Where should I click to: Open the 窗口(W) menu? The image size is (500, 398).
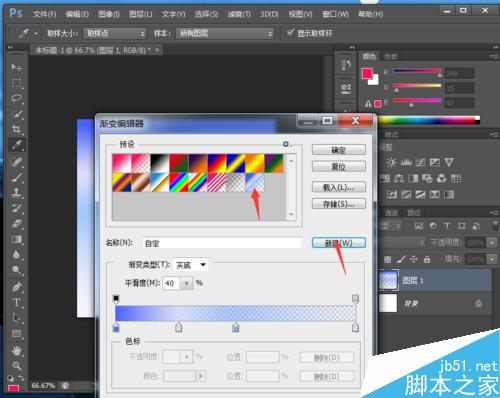[335, 14]
